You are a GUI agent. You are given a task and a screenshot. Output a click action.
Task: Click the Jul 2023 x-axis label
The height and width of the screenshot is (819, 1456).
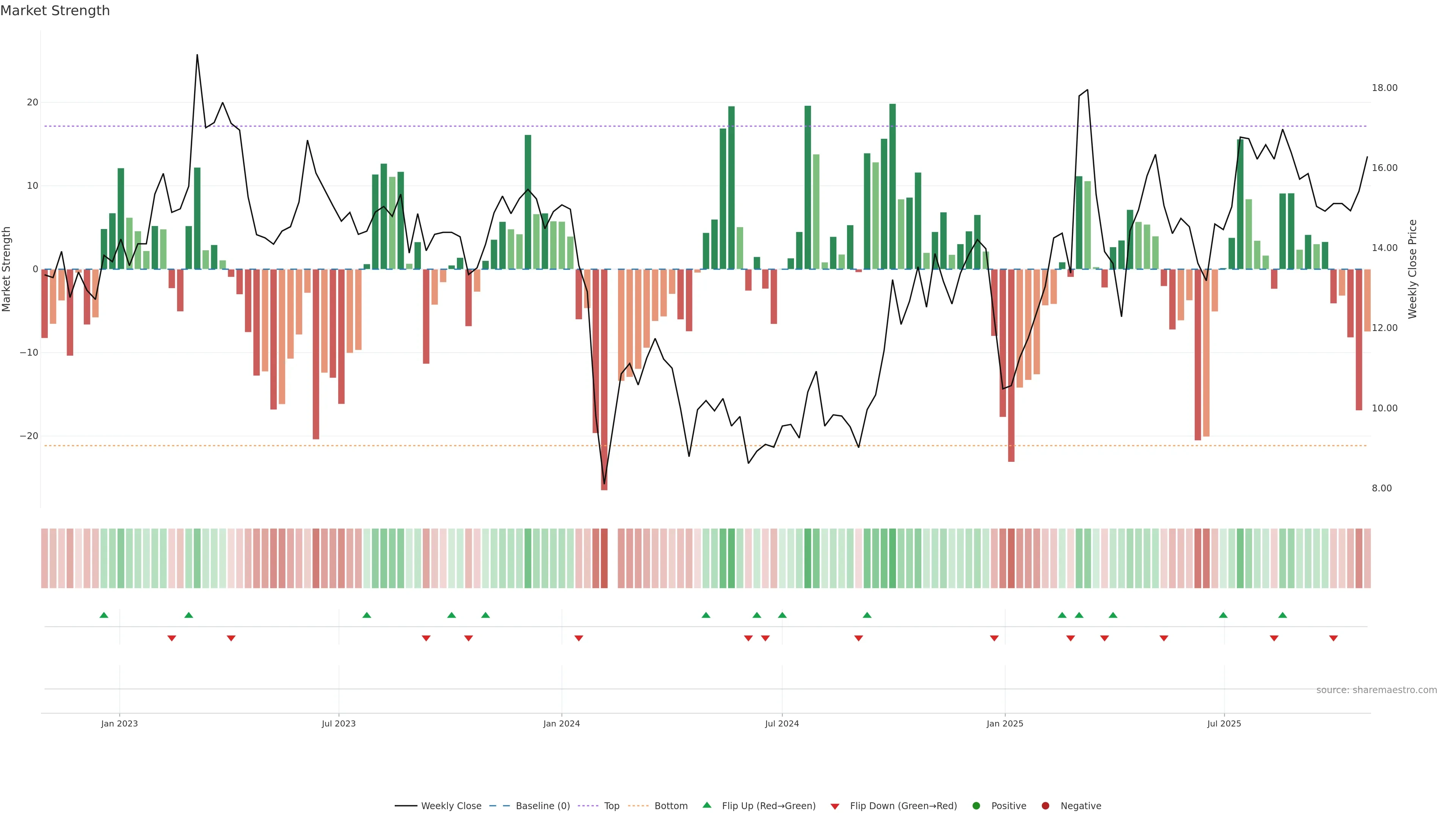pyautogui.click(x=339, y=723)
